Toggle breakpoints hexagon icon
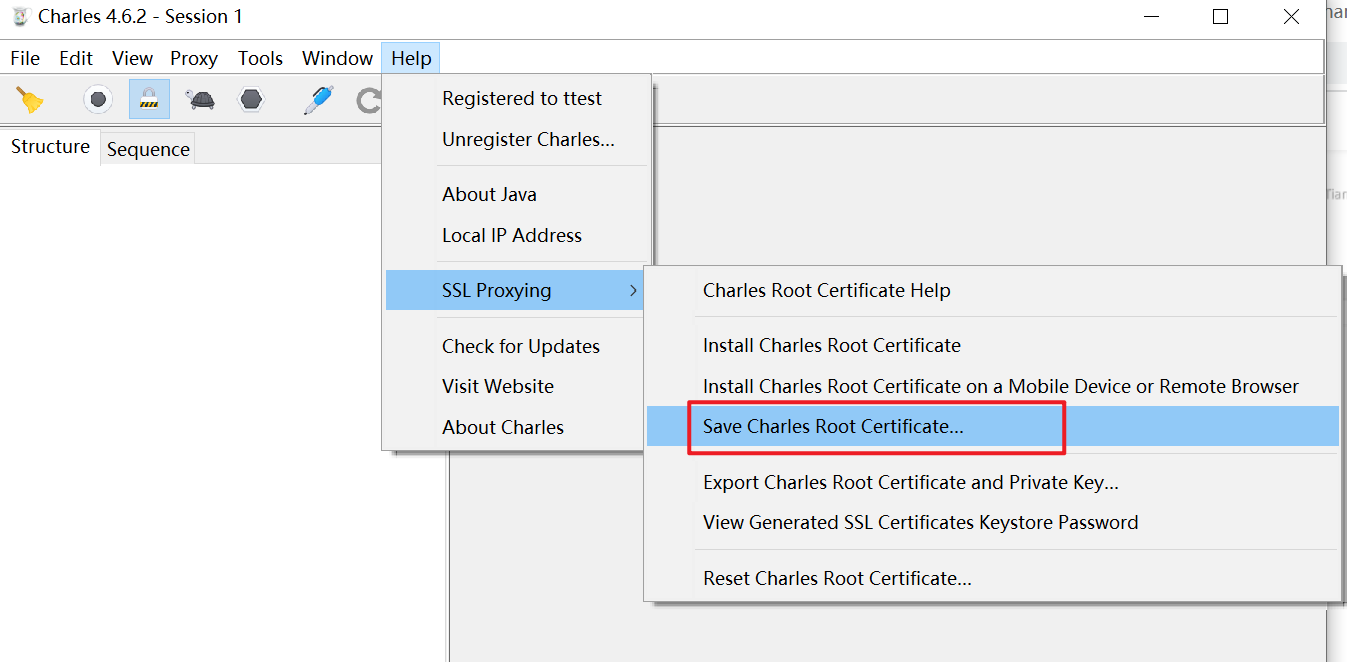Viewport: 1347px width, 662px height. coord(251,99)
